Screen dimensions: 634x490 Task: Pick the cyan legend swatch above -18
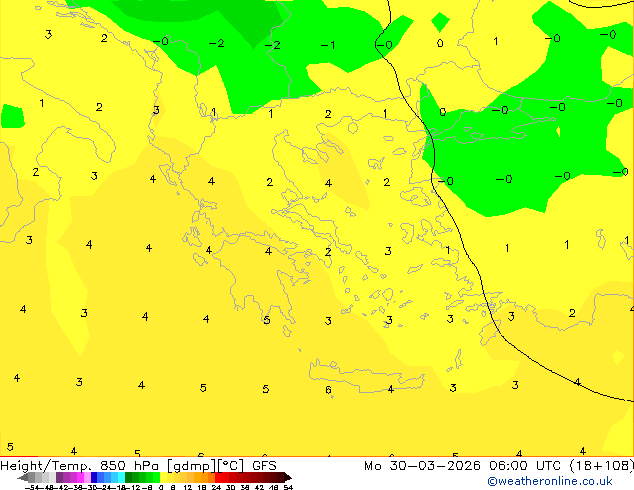[121, 477]
